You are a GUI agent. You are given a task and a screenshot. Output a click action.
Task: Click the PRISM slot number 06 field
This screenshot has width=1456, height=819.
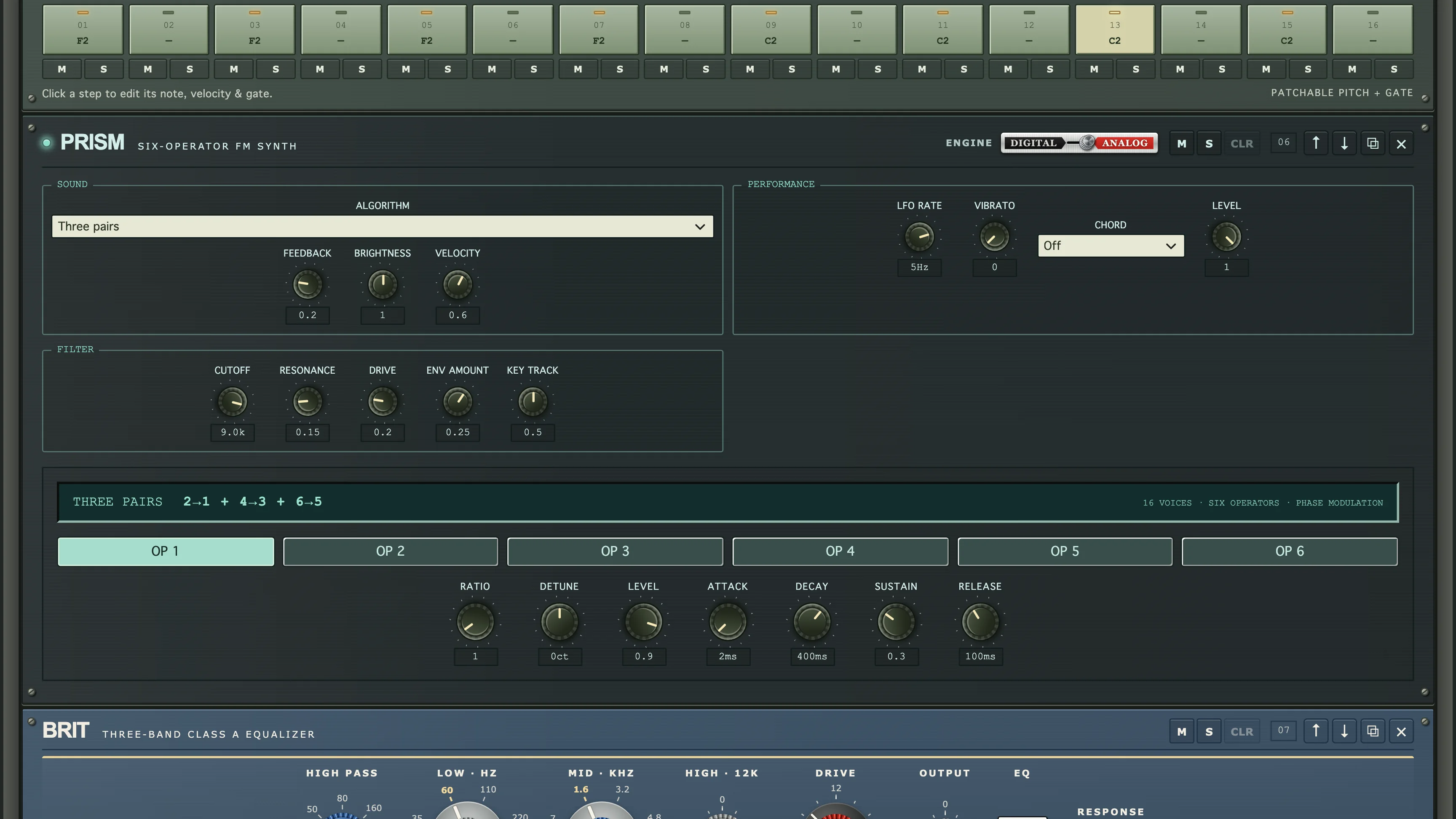tap(1284, 142)
